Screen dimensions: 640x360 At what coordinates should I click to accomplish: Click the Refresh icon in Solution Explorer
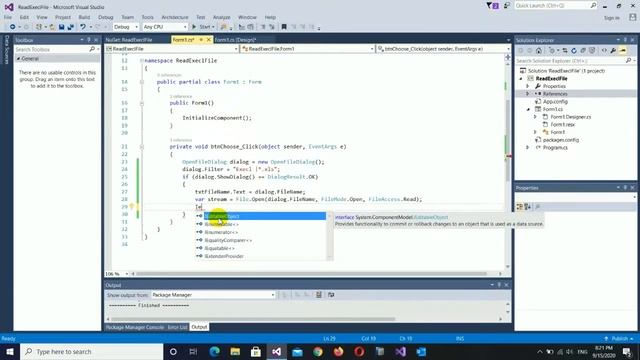pyautogui.click(x=574, y=51)
